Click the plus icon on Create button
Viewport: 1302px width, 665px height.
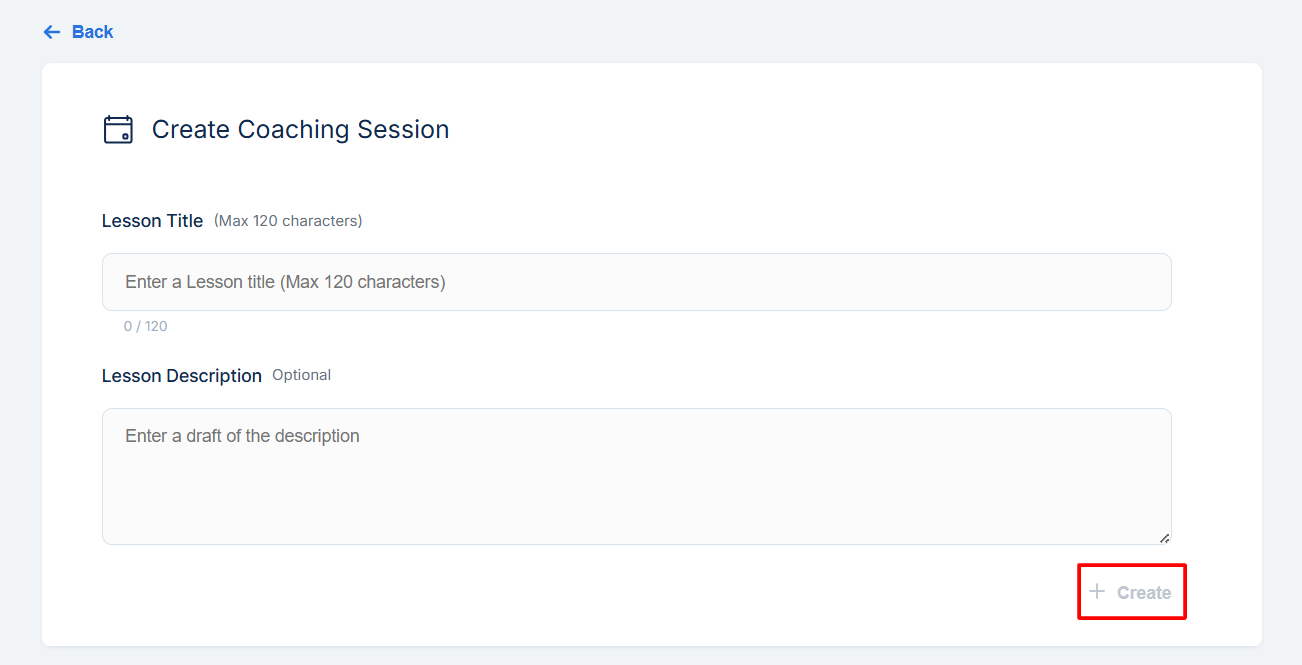click(x=1097, y=591)
